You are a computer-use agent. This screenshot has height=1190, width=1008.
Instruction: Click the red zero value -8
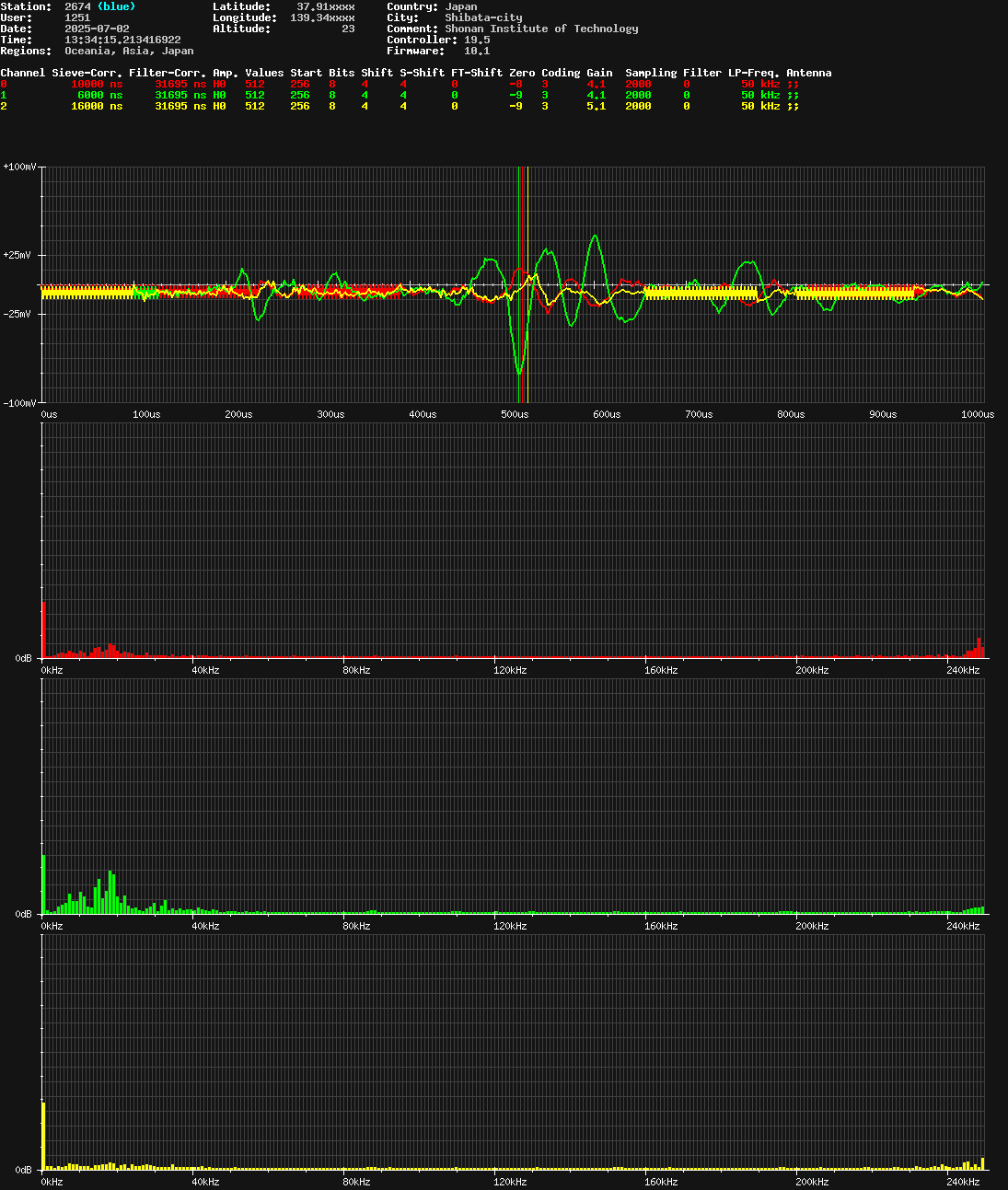click(516, 84)
